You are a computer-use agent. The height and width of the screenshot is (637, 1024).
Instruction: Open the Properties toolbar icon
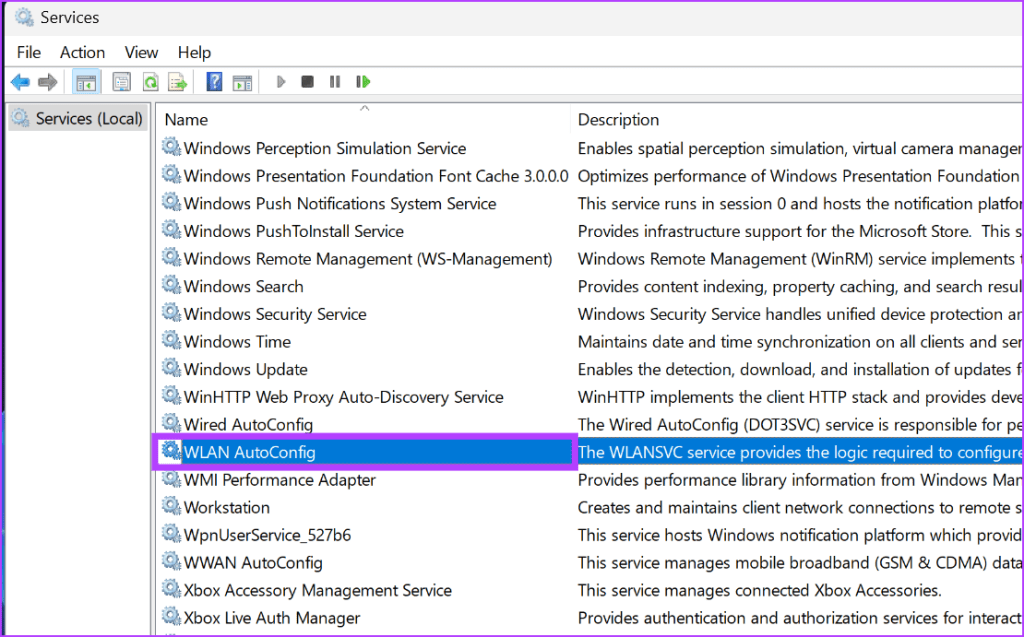(121, 82)
